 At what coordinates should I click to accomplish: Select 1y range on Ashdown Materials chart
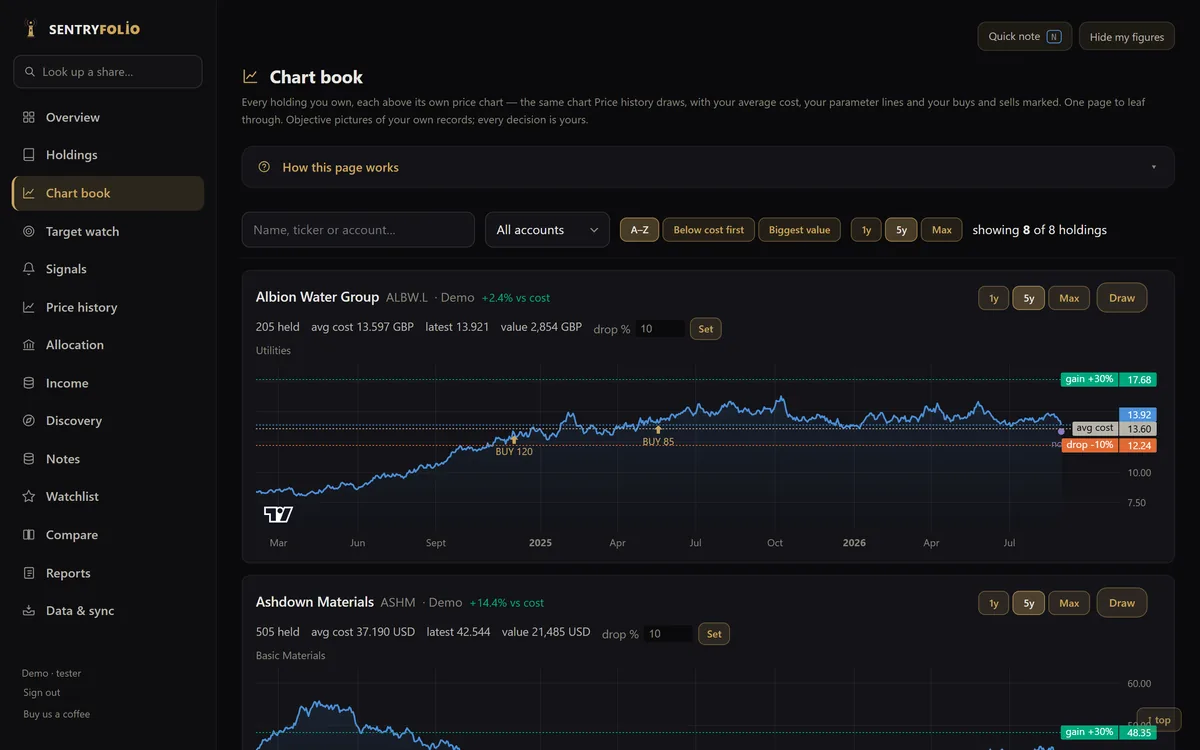994,603
